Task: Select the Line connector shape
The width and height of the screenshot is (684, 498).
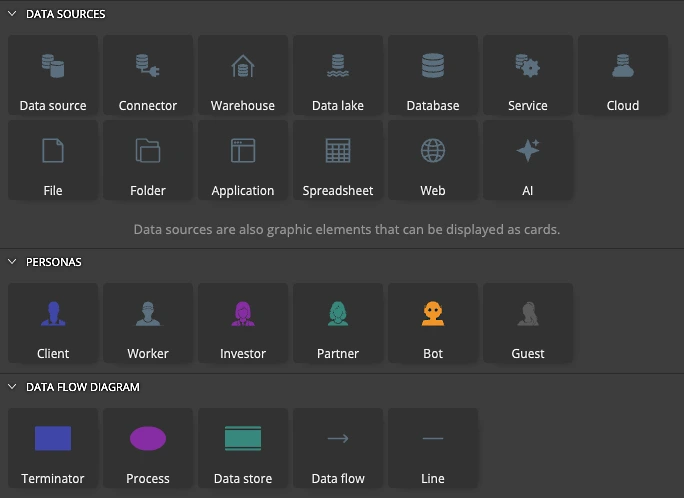Action: tap(433, 448)
